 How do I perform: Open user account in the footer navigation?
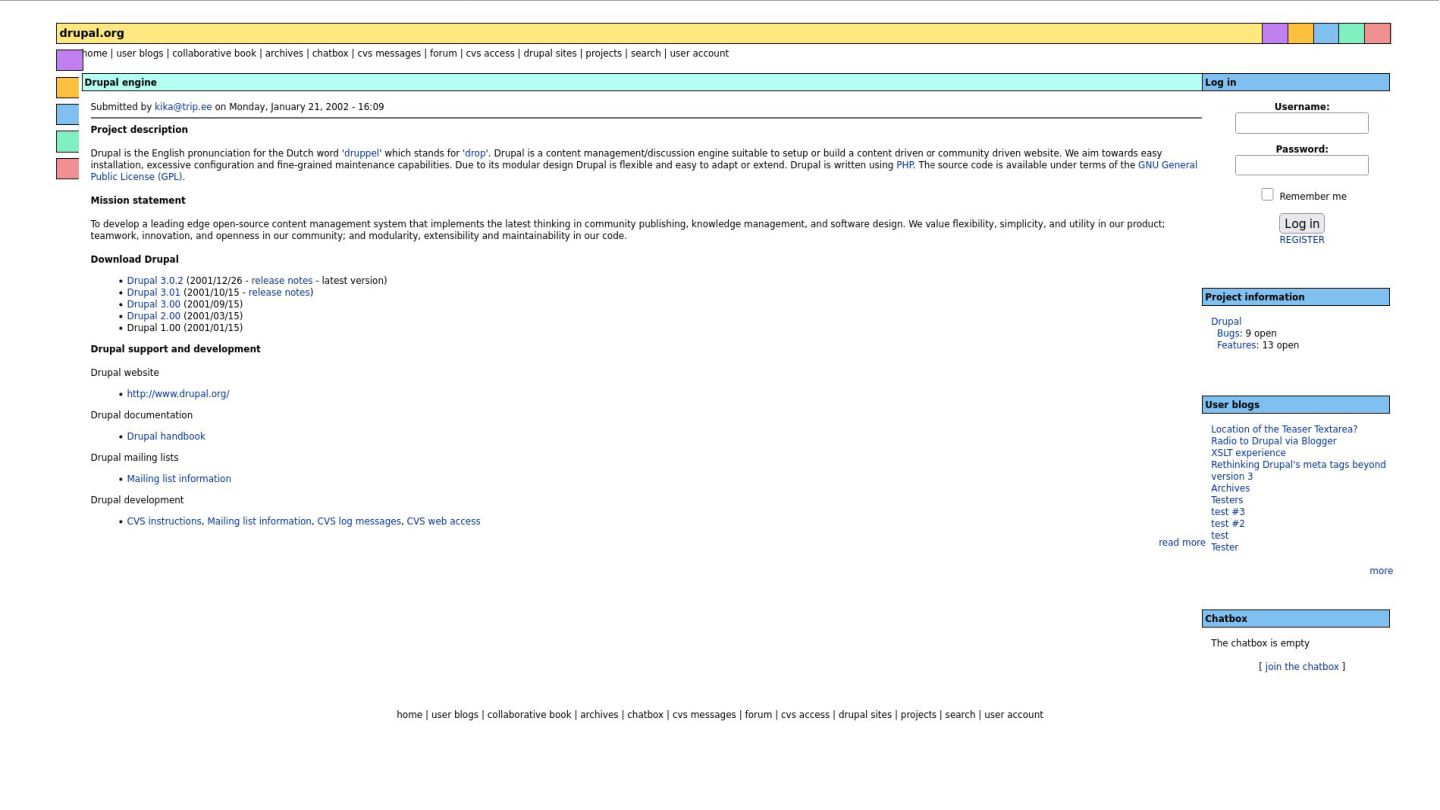pyautogui.click(x=1014, y=715)
